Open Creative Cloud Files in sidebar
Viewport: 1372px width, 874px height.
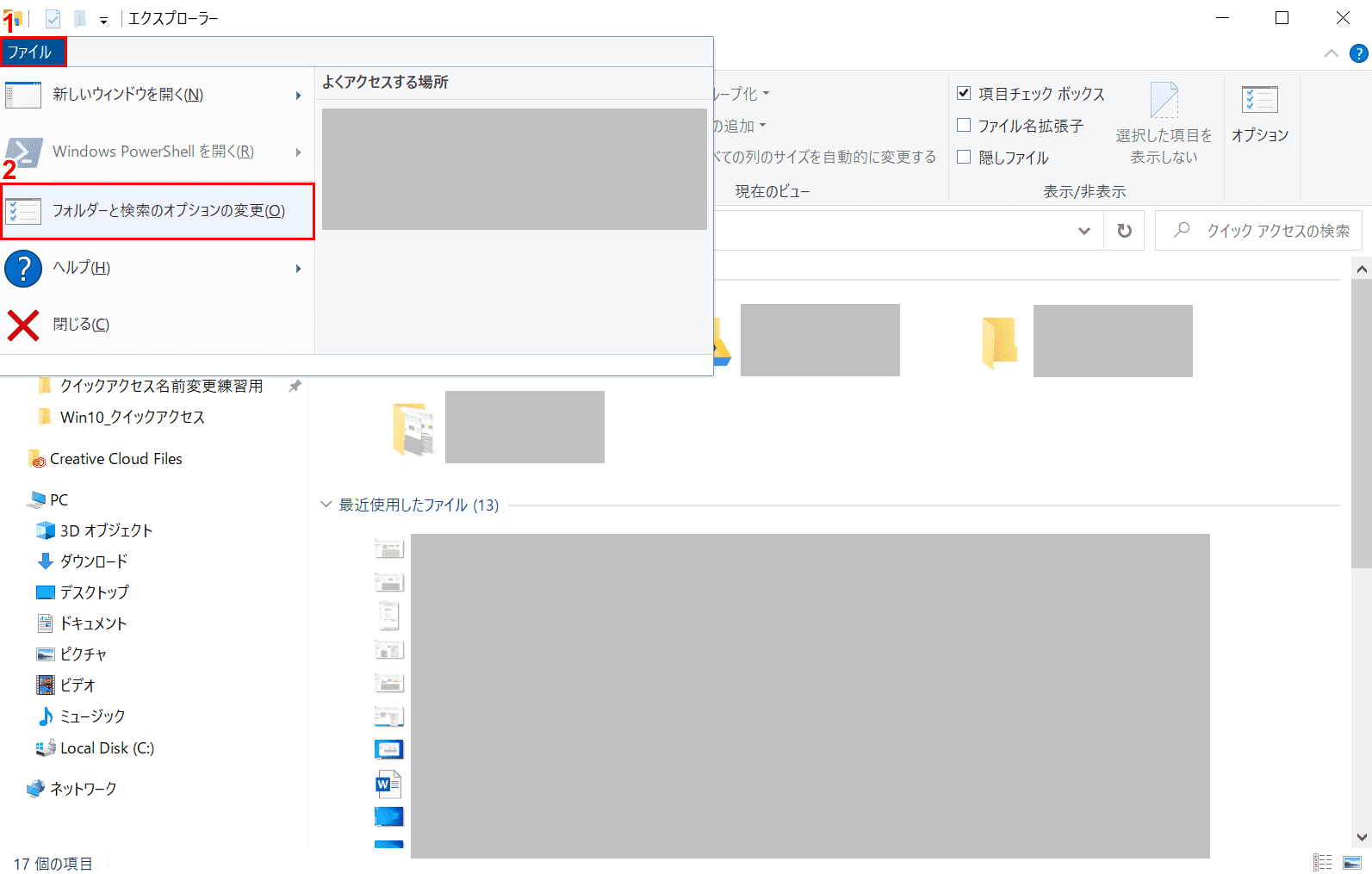pyautogui.click(x=116, y=459)
